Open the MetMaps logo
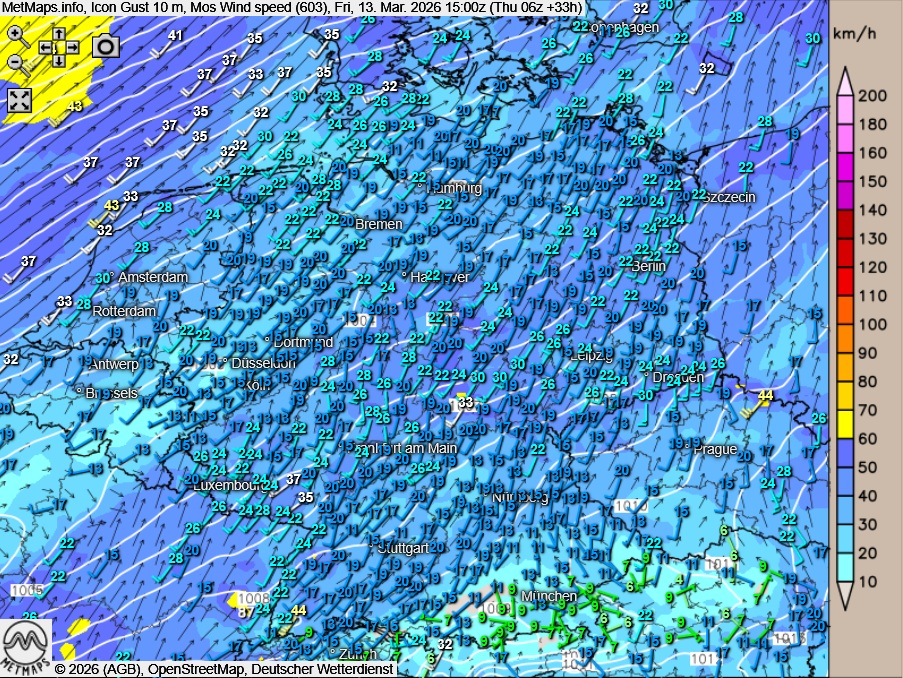 (x=26, y=645)
